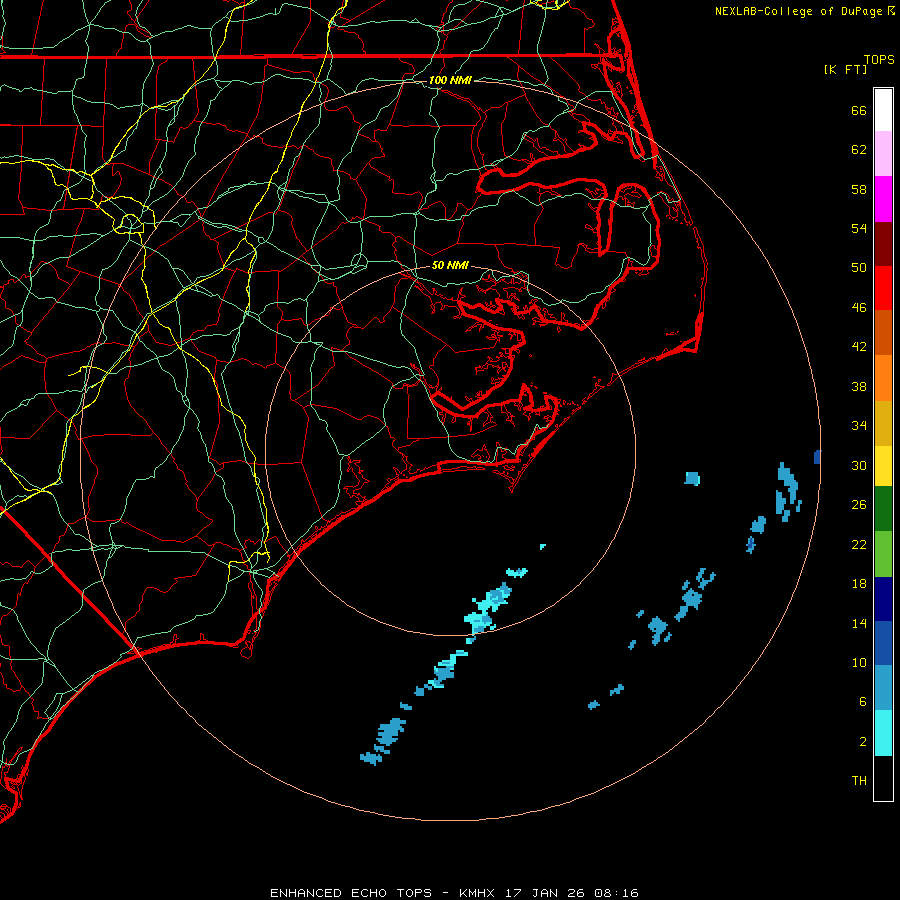Click the legend value 58

[859, 189]
